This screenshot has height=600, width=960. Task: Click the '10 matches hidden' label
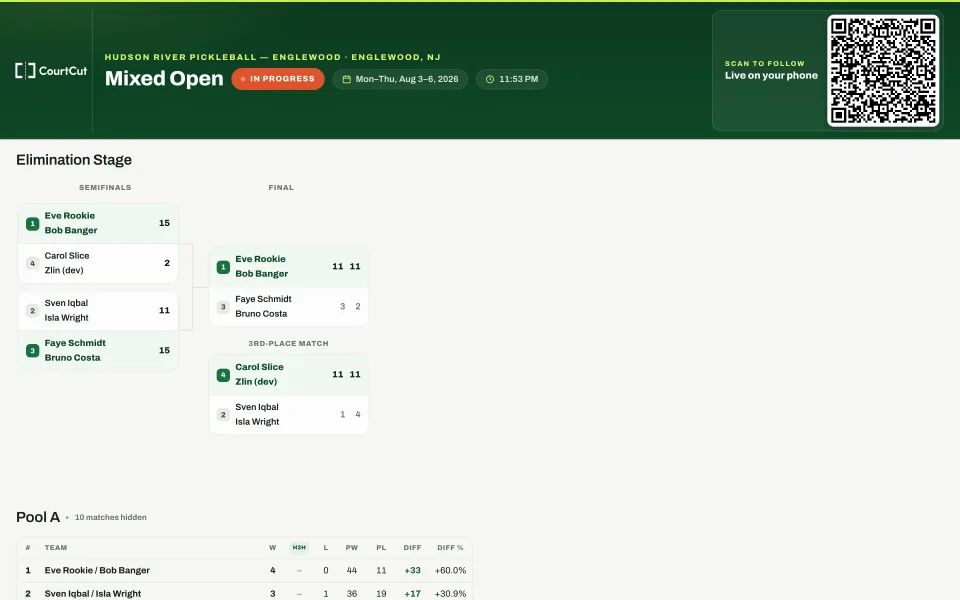[x=111, y=517]
